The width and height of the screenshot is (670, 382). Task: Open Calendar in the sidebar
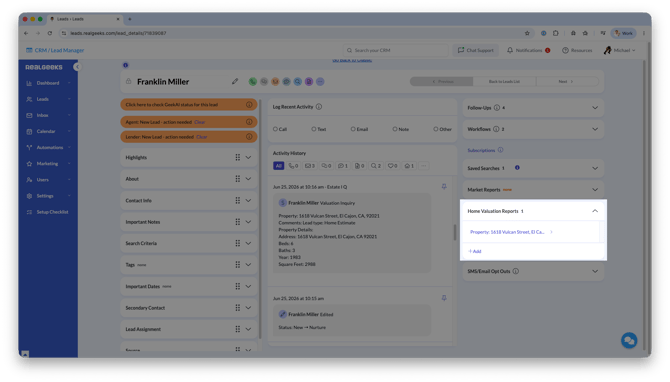pos(48,131)
